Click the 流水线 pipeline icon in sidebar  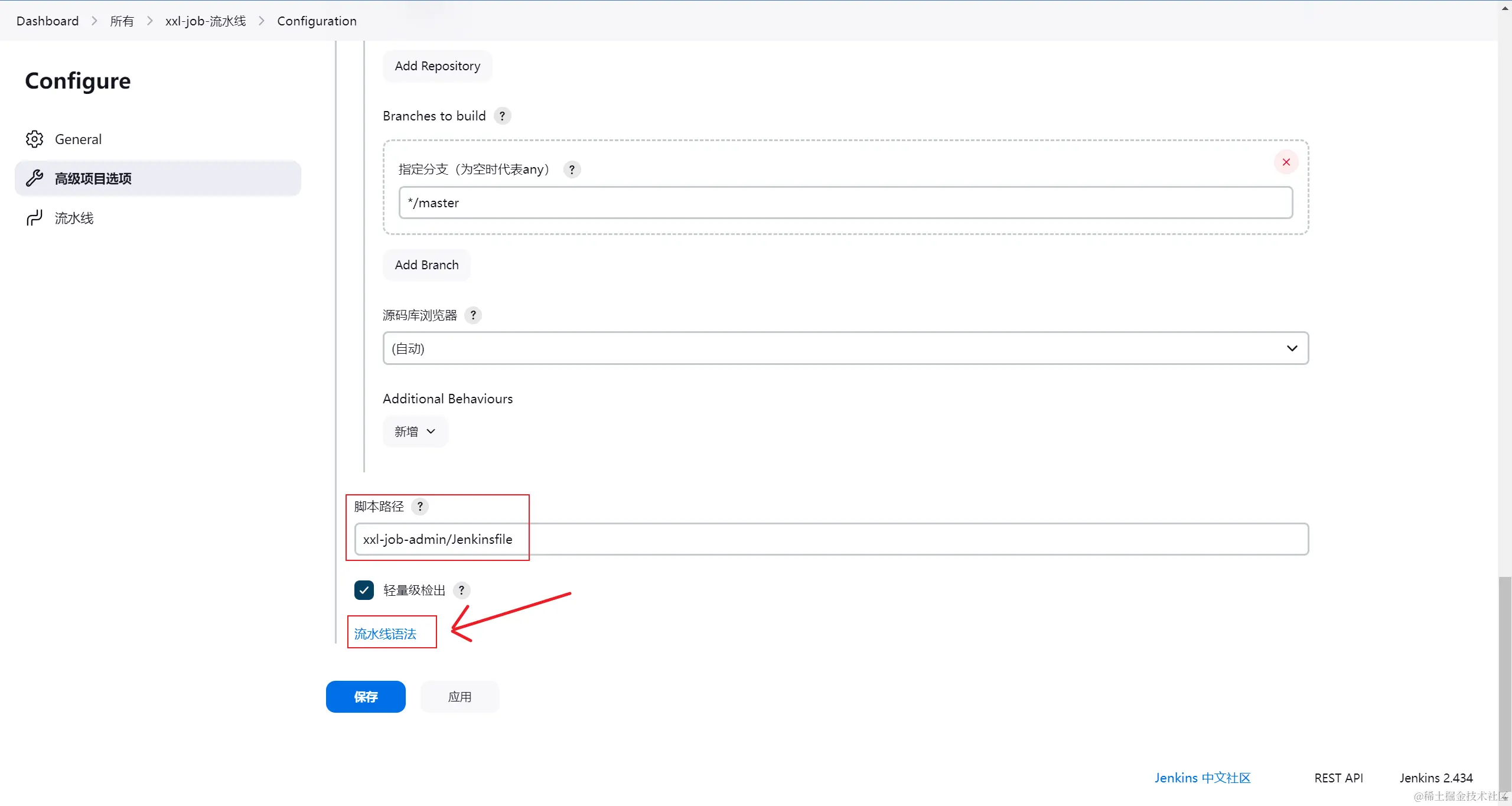point(34,218)
